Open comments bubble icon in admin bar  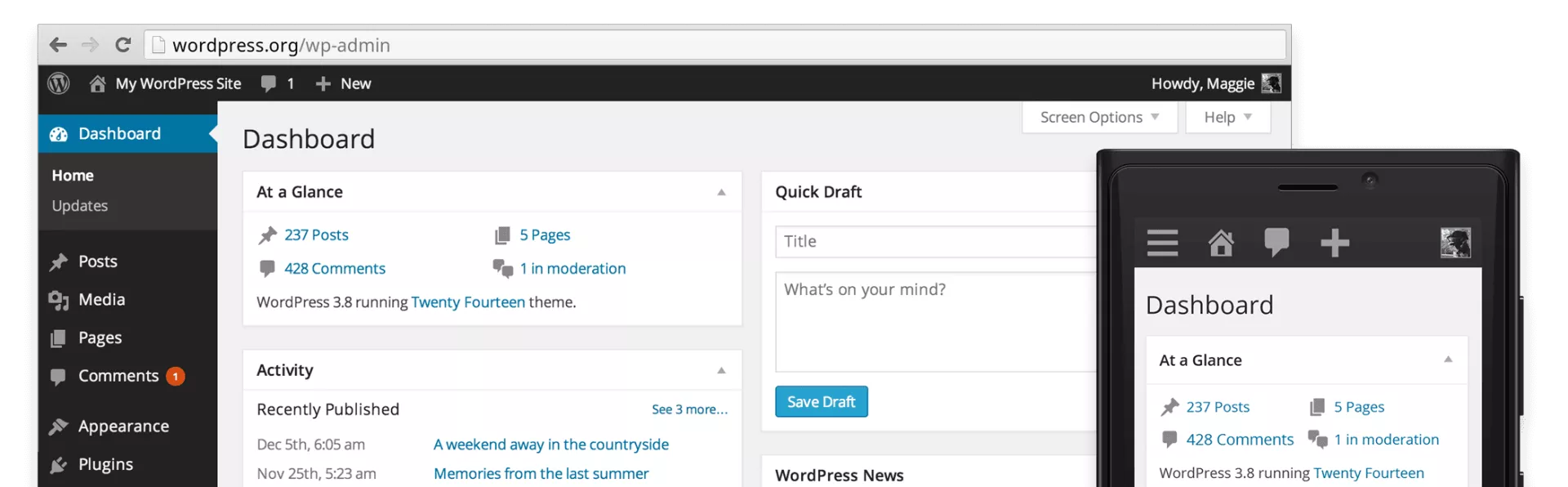[268, 84]
